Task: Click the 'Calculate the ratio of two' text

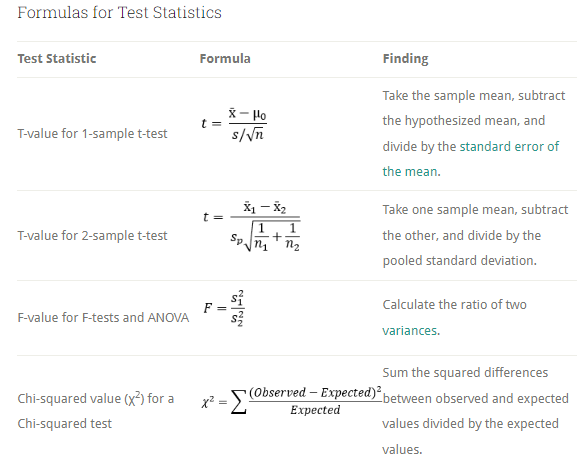Action: click(454, 305)
